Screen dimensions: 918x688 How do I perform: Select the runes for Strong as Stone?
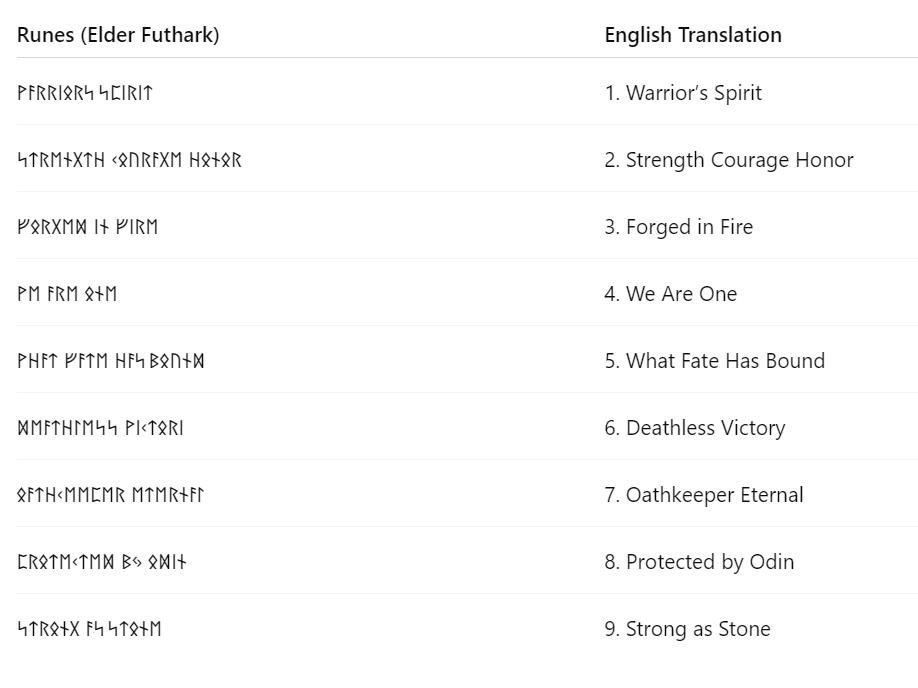89,629
